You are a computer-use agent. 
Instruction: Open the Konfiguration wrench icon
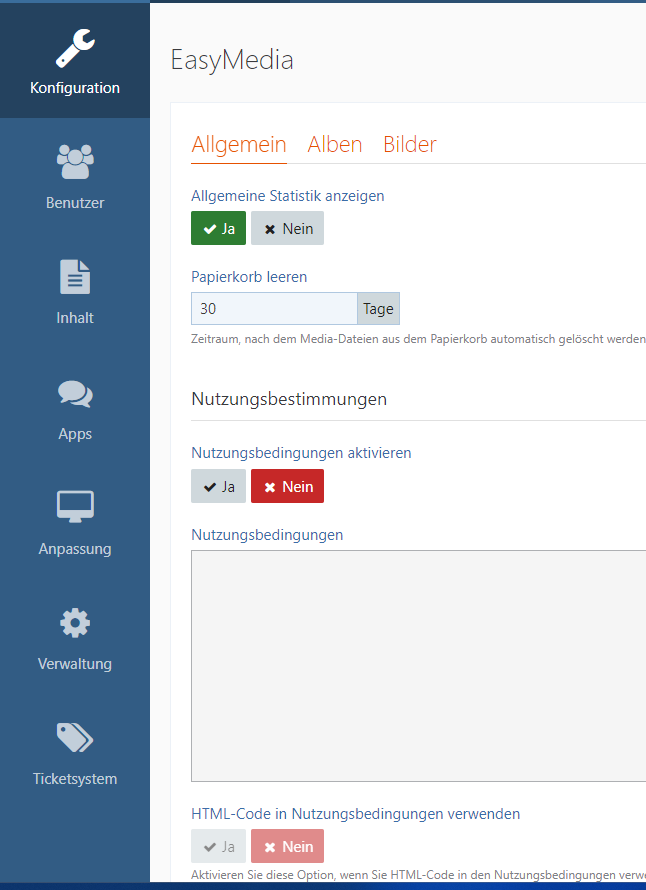(x=75, y=47)
